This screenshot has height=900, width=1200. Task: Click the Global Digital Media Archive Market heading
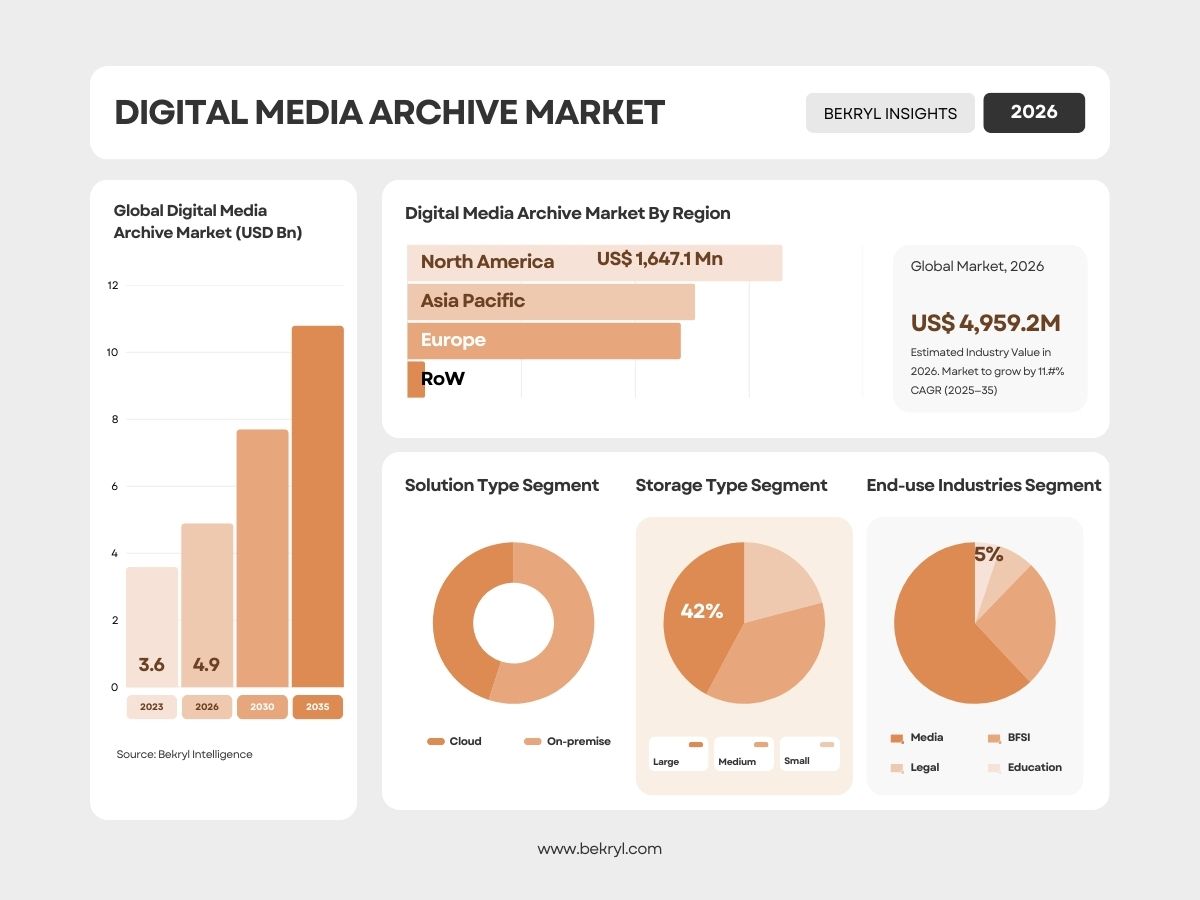coord(208,221)
